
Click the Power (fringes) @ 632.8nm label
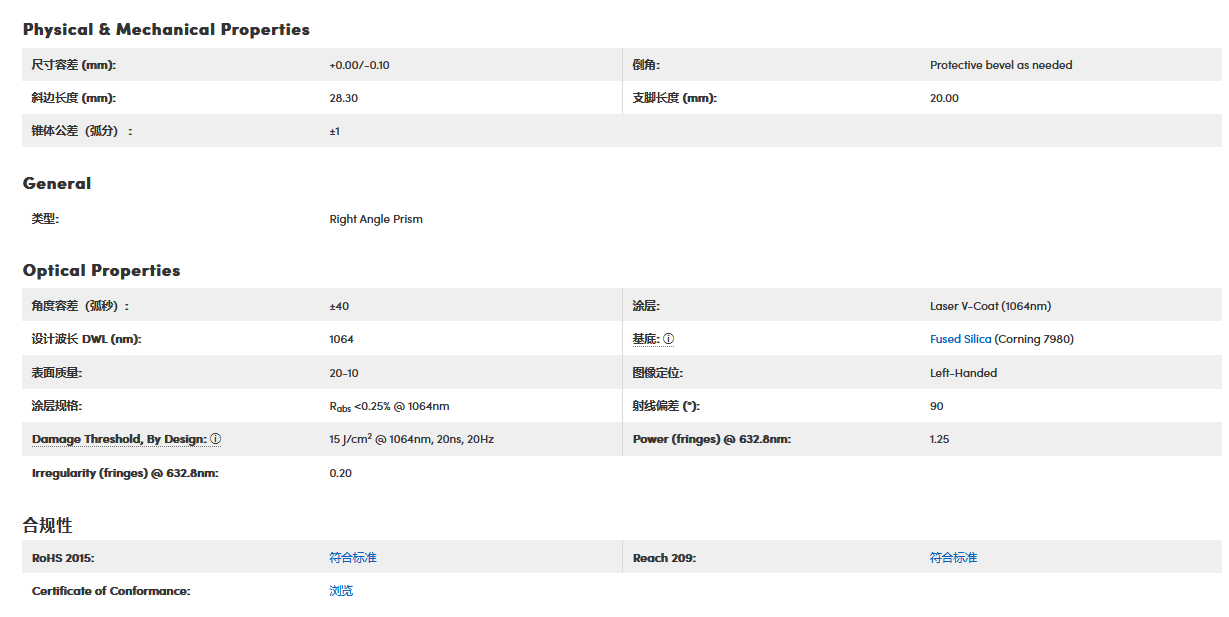tap(711, 439)
